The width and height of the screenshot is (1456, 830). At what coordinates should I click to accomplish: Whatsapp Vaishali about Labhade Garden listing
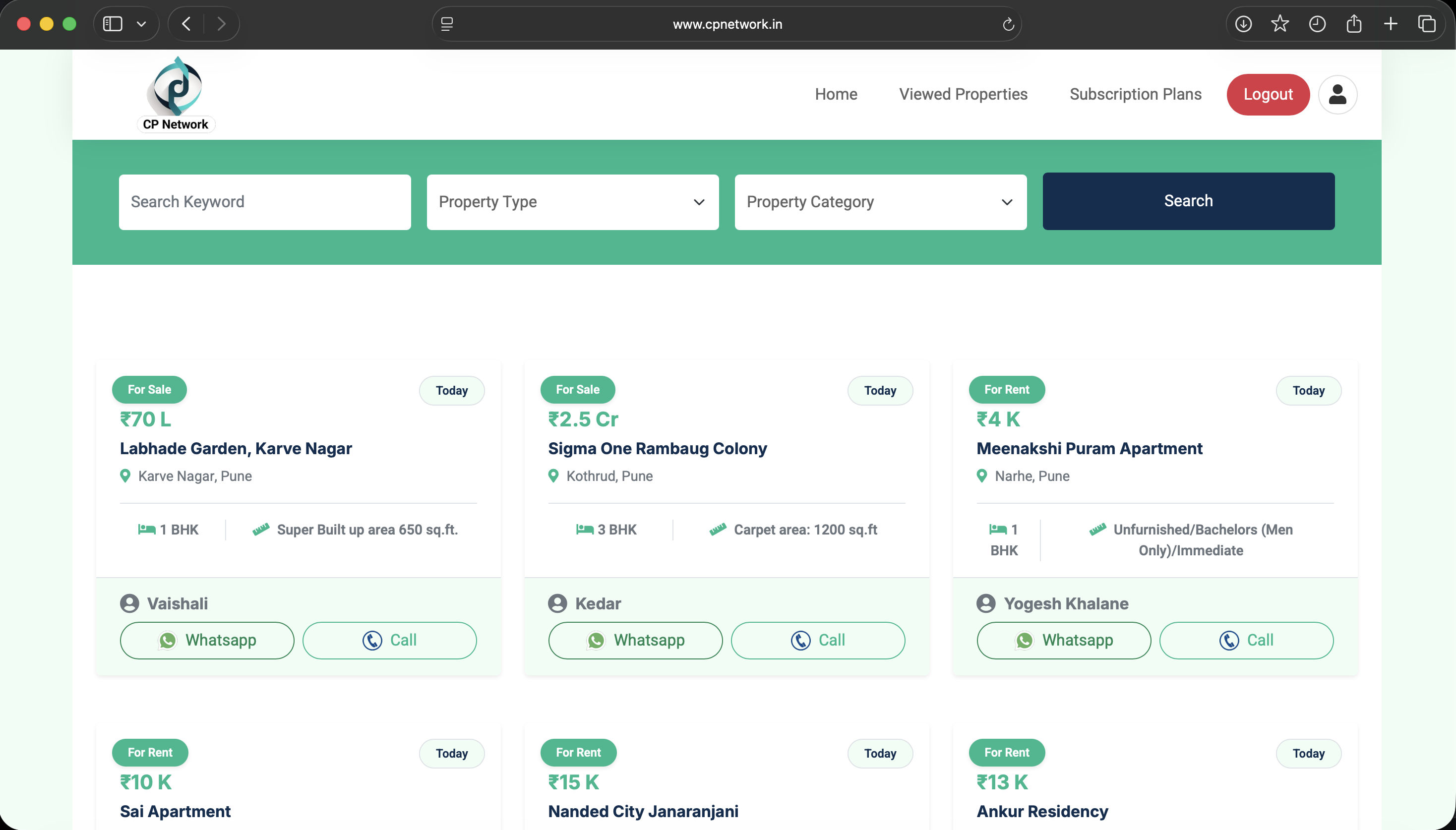(207, 640)
